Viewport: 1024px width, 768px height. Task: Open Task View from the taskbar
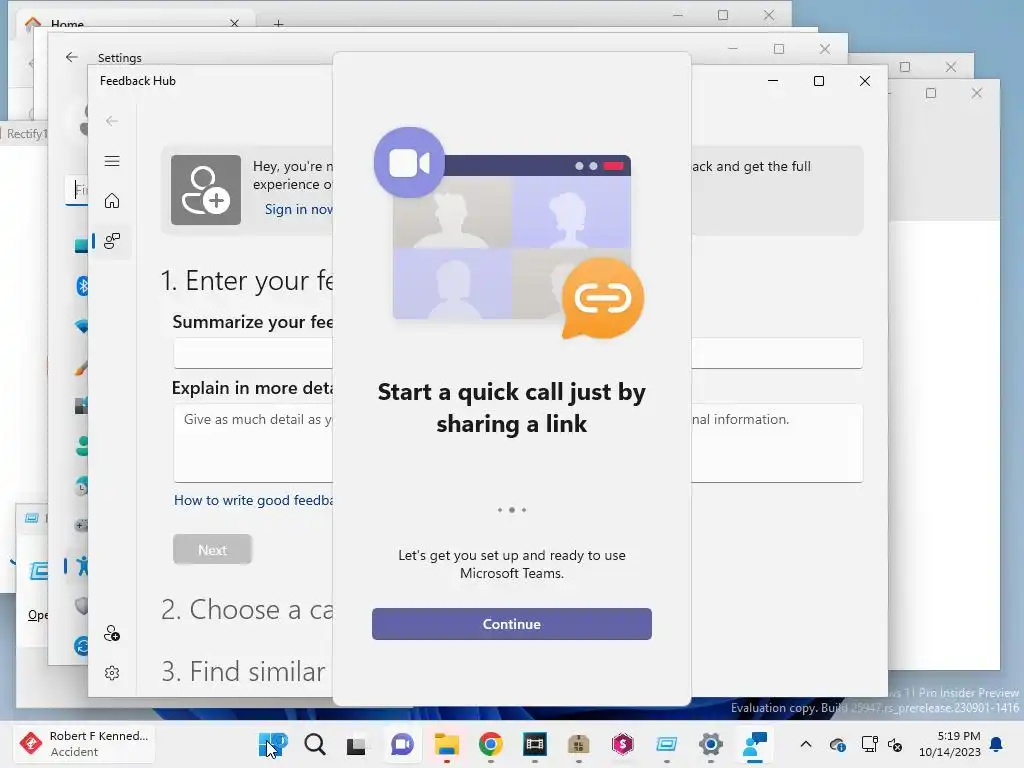click(x=357, y=744)
